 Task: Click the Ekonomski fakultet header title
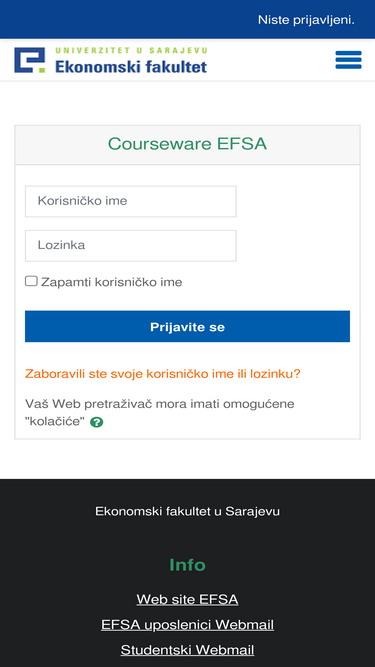coord(131,66)
